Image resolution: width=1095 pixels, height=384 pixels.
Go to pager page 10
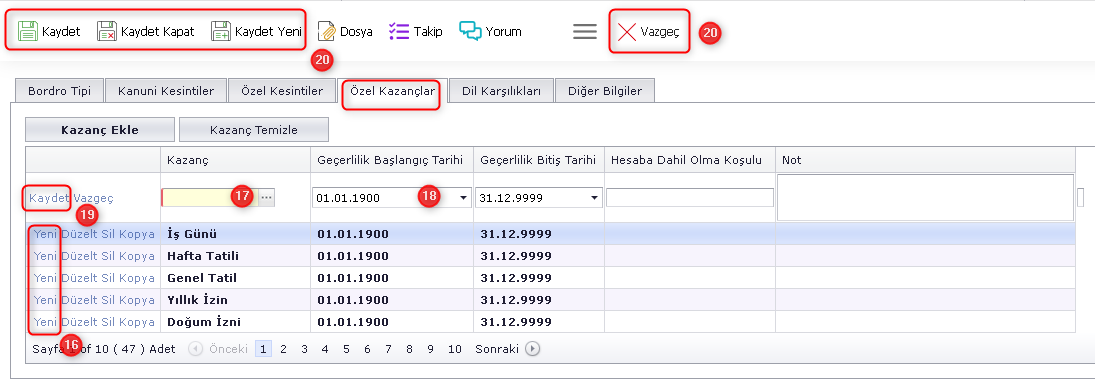[455, 348]
